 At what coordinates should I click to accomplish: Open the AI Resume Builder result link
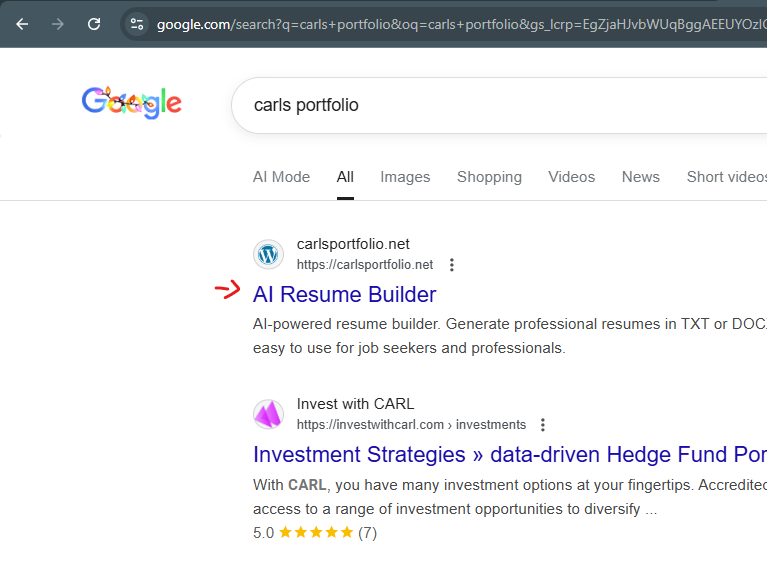344,294
